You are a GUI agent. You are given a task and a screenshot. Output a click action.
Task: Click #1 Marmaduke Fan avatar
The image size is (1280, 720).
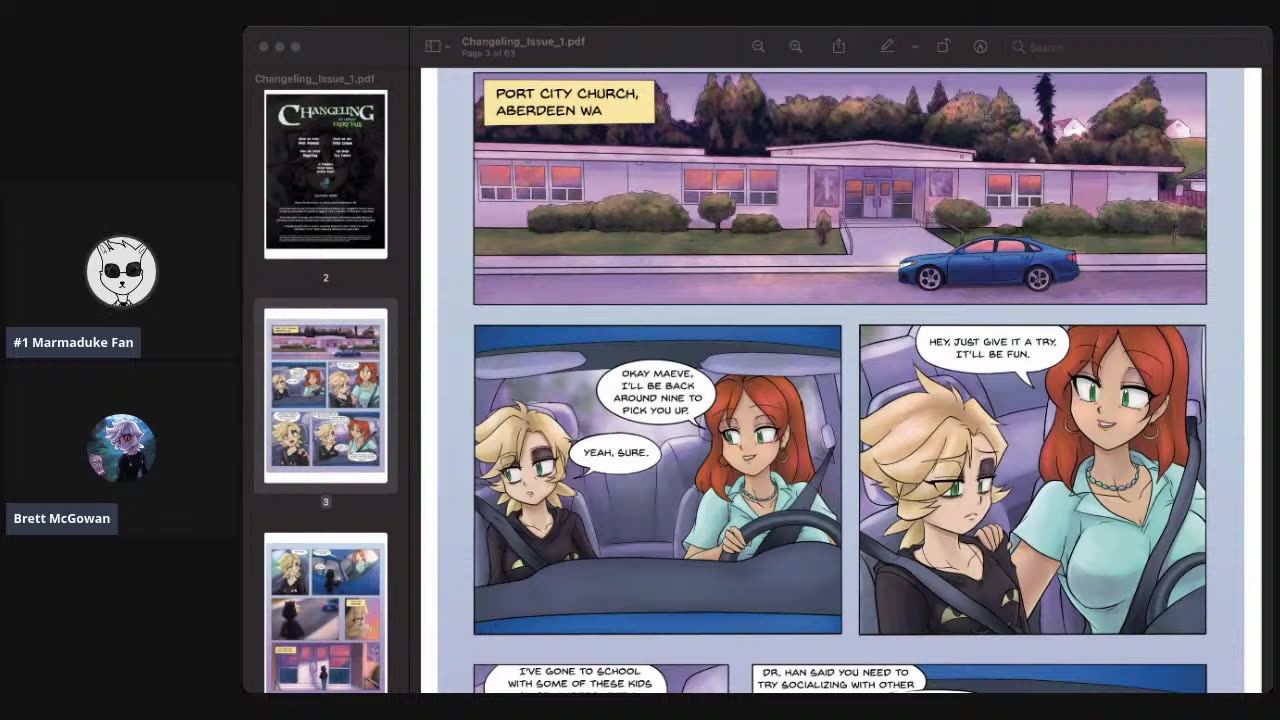[x=121, y=271]
